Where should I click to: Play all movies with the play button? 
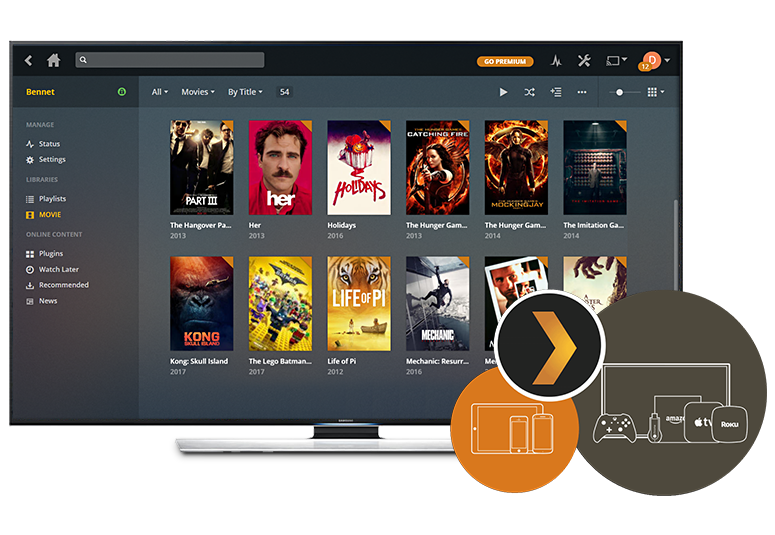point(503,92)
